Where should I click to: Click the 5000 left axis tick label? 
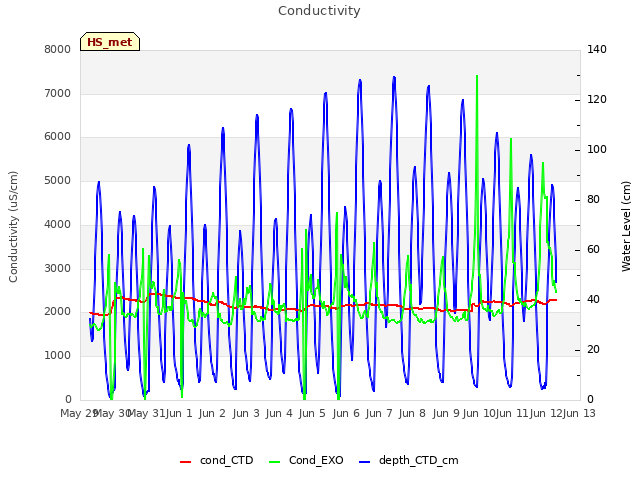58,180
